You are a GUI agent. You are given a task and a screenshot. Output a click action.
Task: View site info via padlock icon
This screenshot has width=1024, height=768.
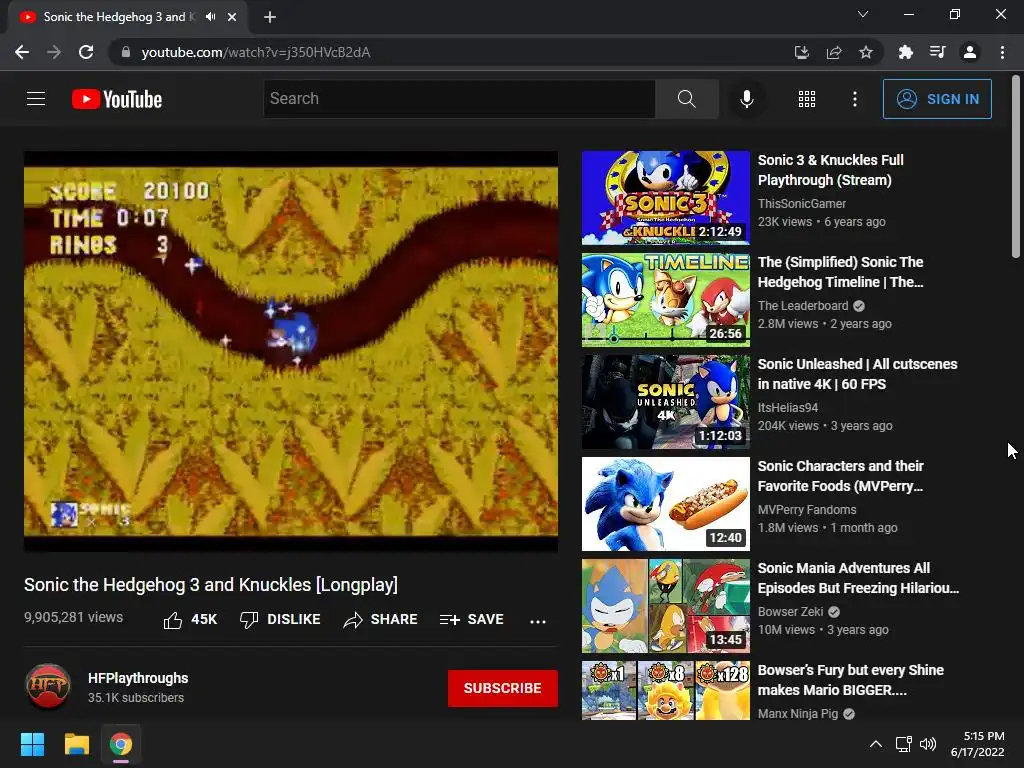[126, 52]
